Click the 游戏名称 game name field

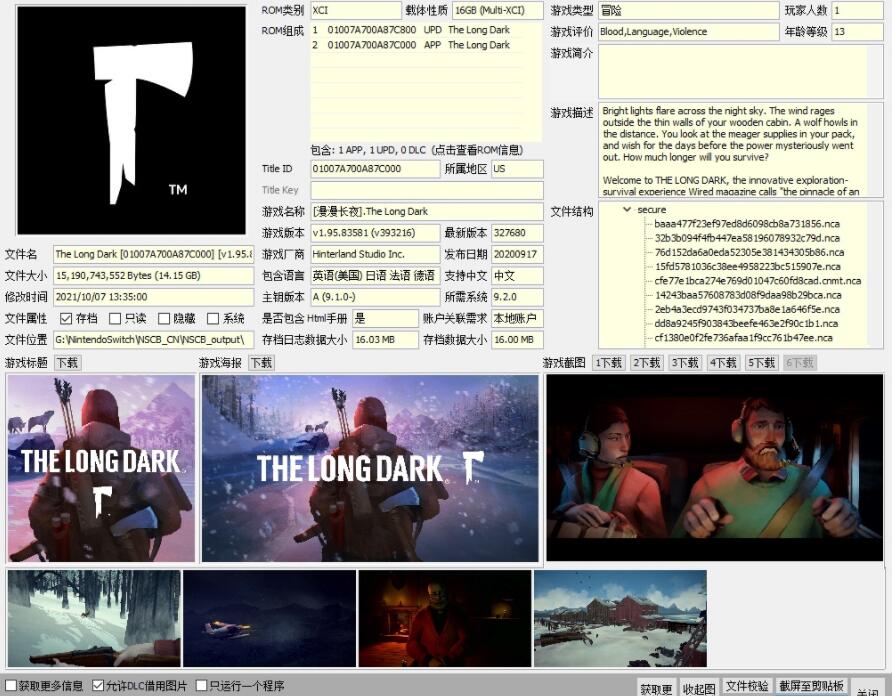pyautogui.click(x=427, y=211)
